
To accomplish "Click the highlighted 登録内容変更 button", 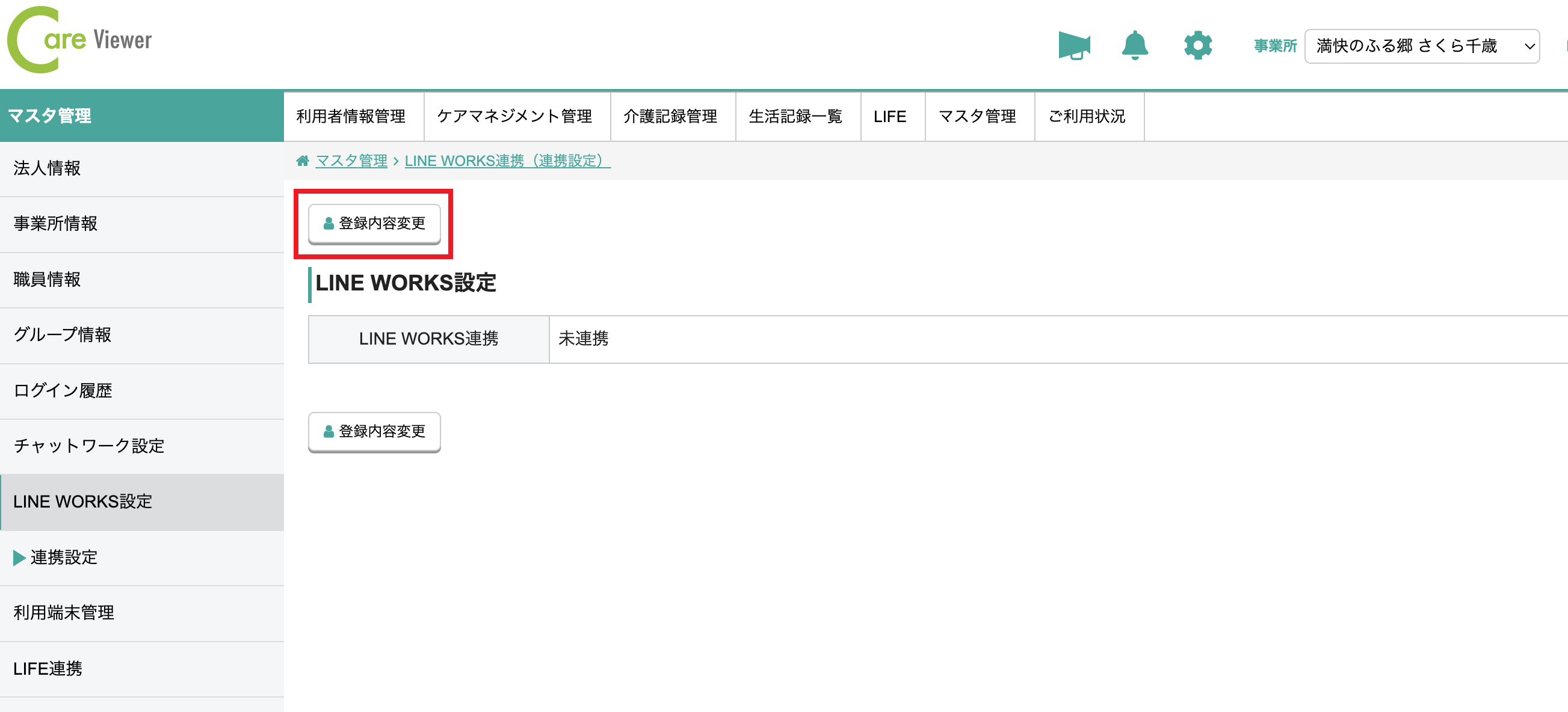I will point(374,222).
